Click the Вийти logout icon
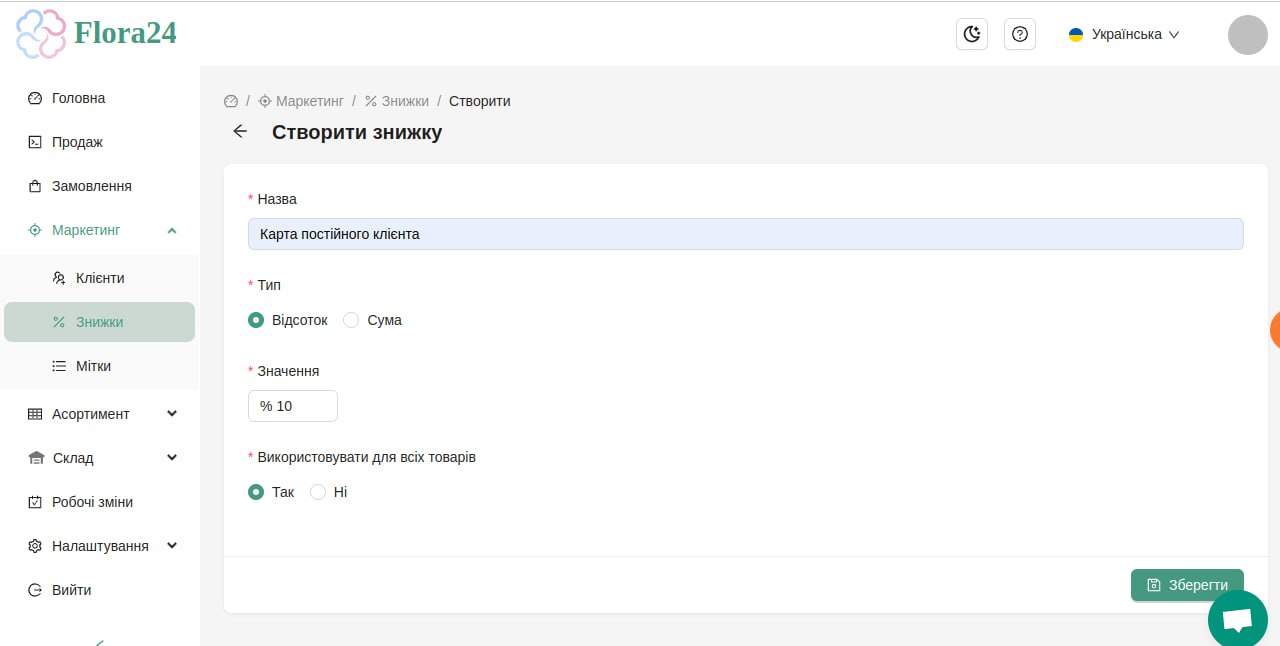Image resolution: width=1280 pixels, height=646 pixels. click(35, 590)
